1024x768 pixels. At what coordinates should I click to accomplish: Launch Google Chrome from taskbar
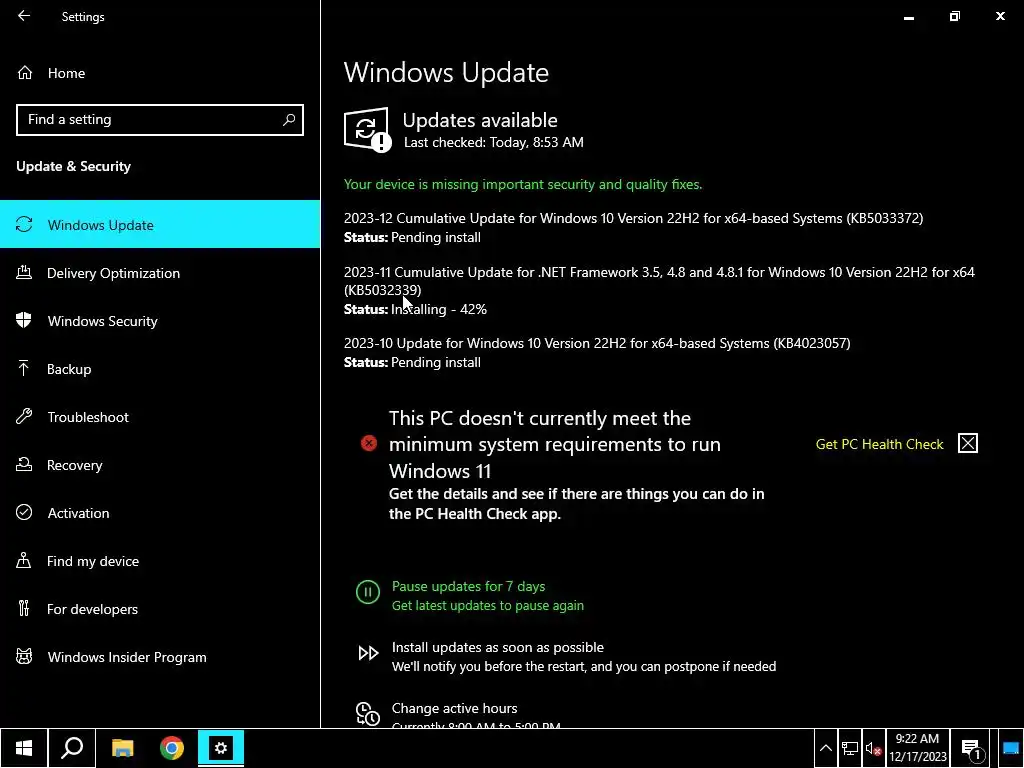172,748
